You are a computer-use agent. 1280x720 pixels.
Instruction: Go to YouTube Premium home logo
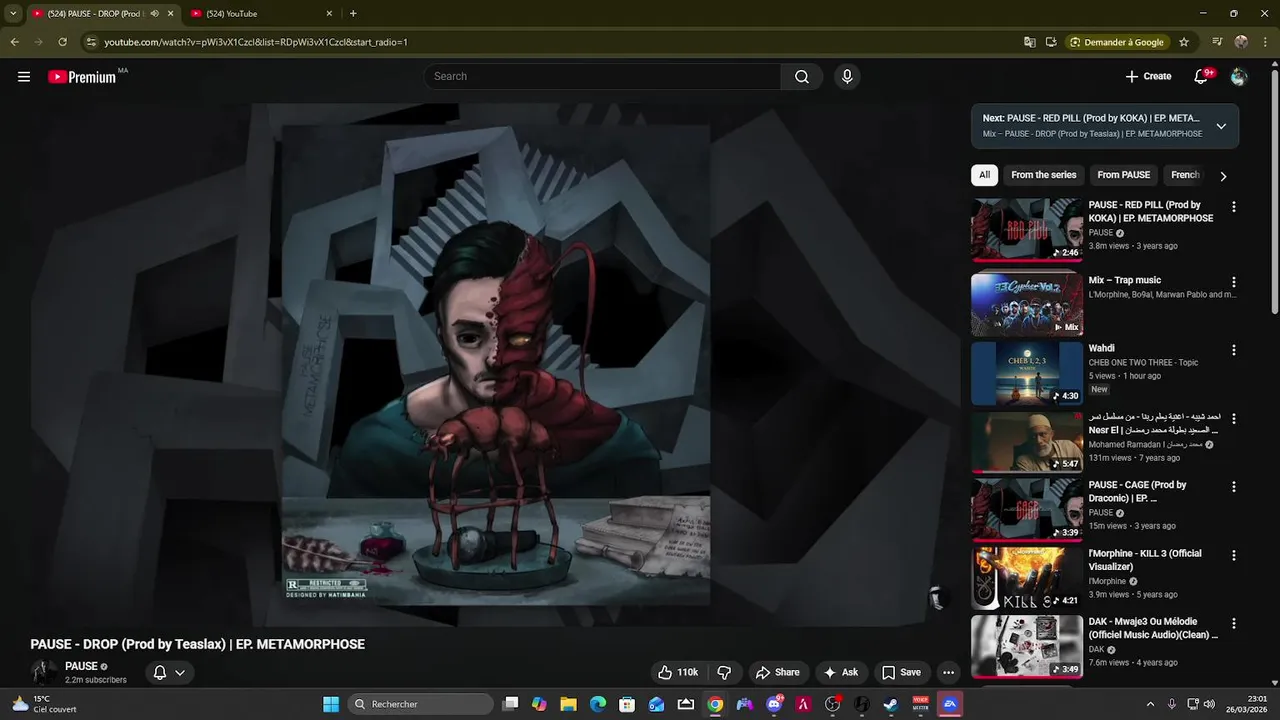(82, 77)
